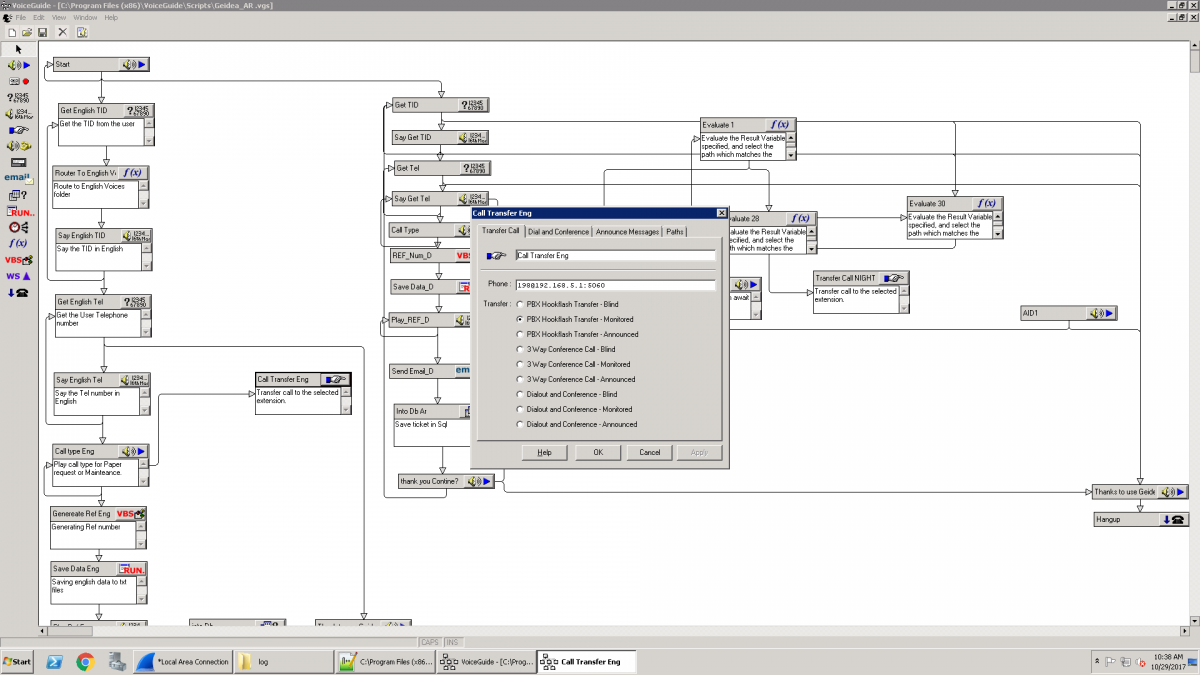The height and width of the screenshot is (675, 1200).
Task: Click the Open folder icon in top toolbar
Action: click(27, 32)
